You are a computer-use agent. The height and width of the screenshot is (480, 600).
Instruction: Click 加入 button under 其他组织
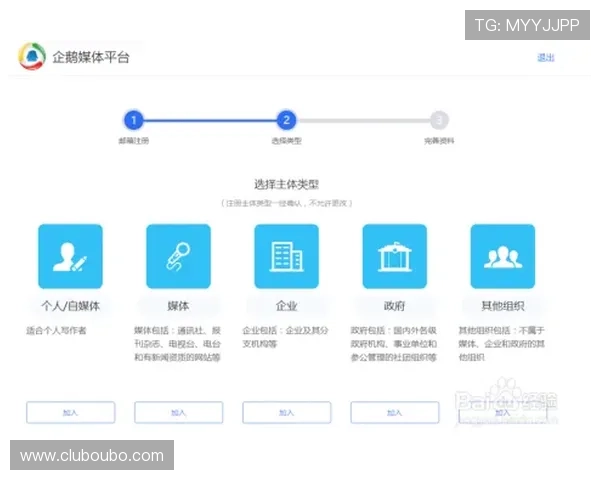point(503,412)
